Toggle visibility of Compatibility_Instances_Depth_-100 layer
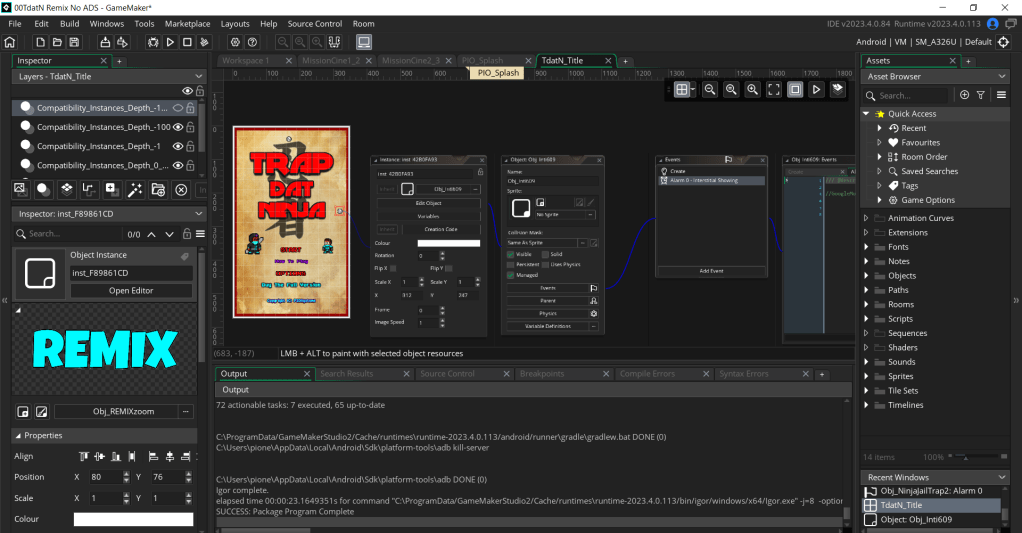 click(x=179, y=127)
